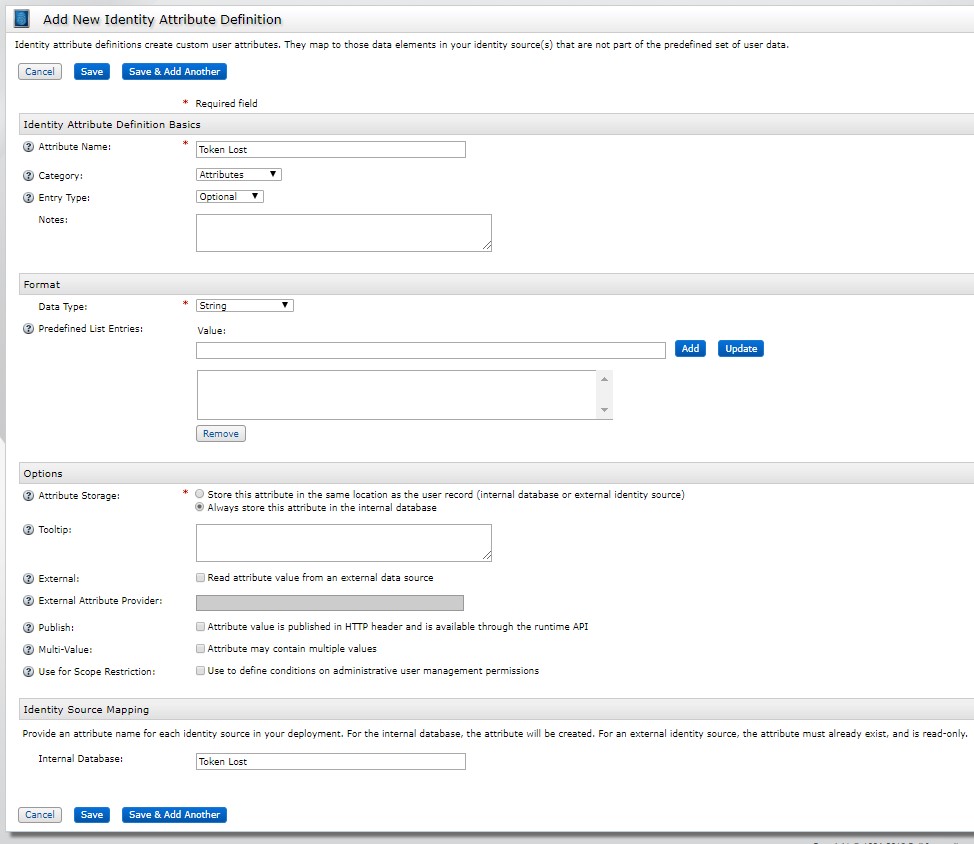Enable reading attribute from external data source
The height and width of the screenshot is (844, 974).
pos(201,578)
